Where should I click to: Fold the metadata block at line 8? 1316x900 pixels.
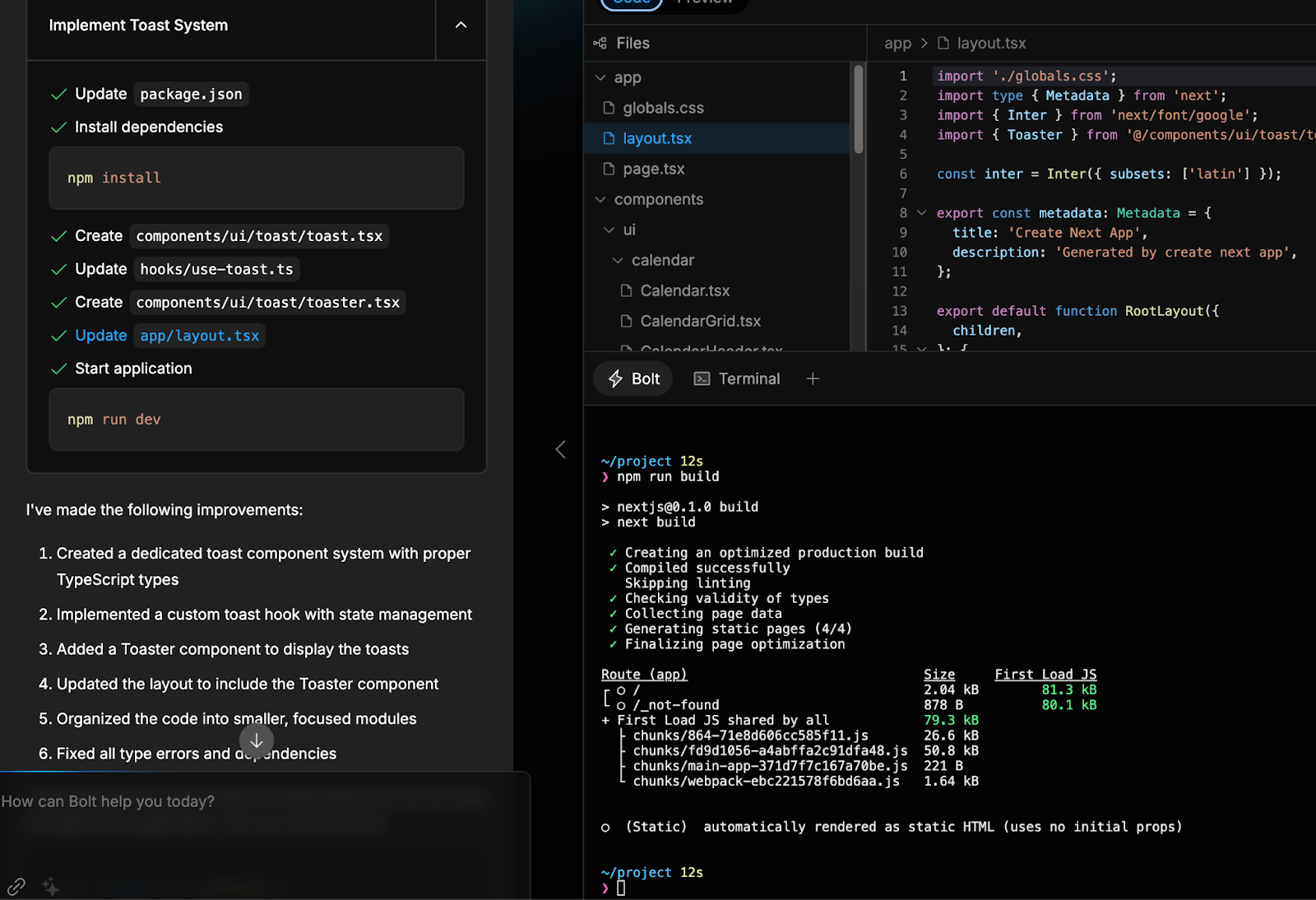[x=922, y=213]
